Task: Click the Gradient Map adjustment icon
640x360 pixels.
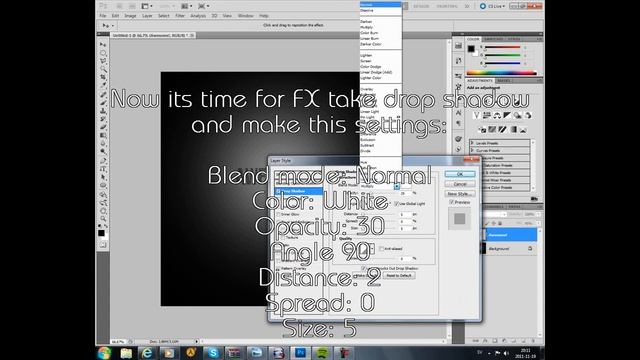Action: click(513, 130)
